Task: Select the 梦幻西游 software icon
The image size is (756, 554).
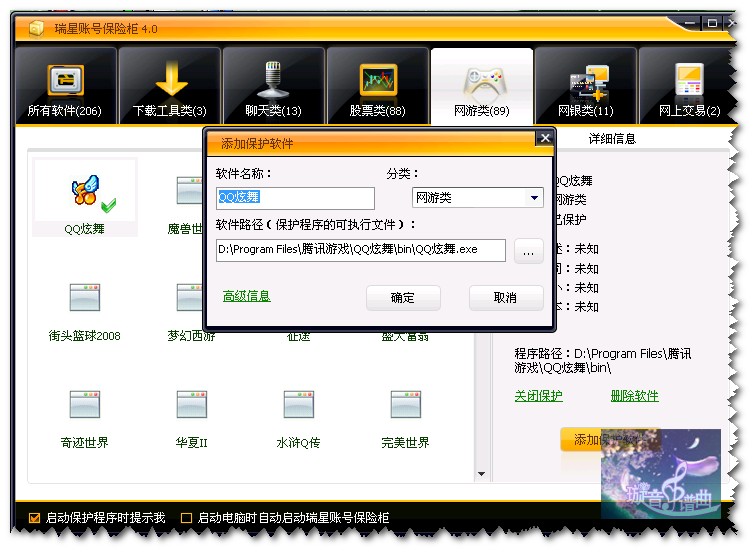Action: point(189,297)
